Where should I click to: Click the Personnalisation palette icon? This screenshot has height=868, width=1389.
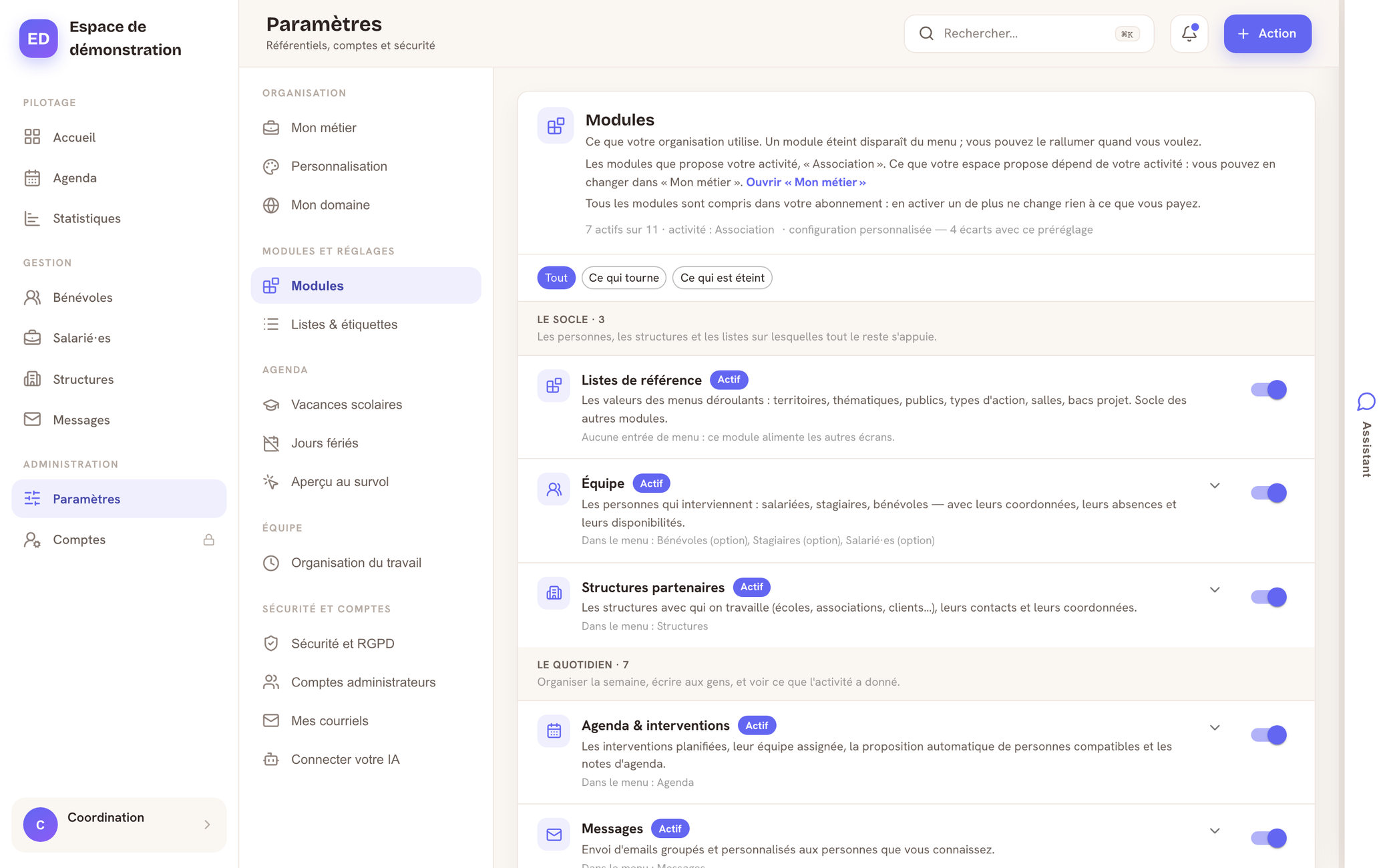271,166
